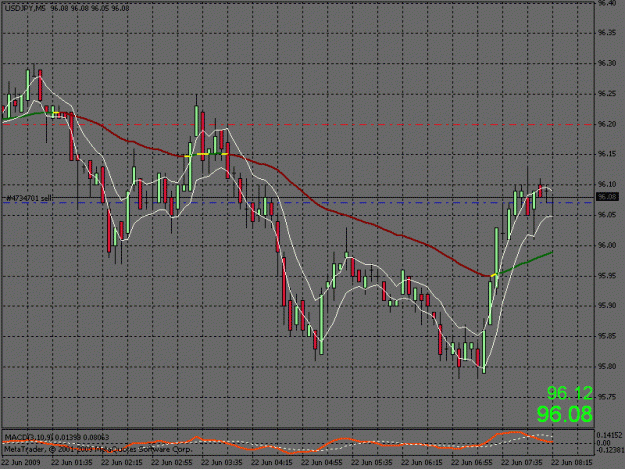Image resolution: width=625 pixels, height=469 pixels.
Task: Click the 22 Jun 02:15 time label
Action: [122, 463]
